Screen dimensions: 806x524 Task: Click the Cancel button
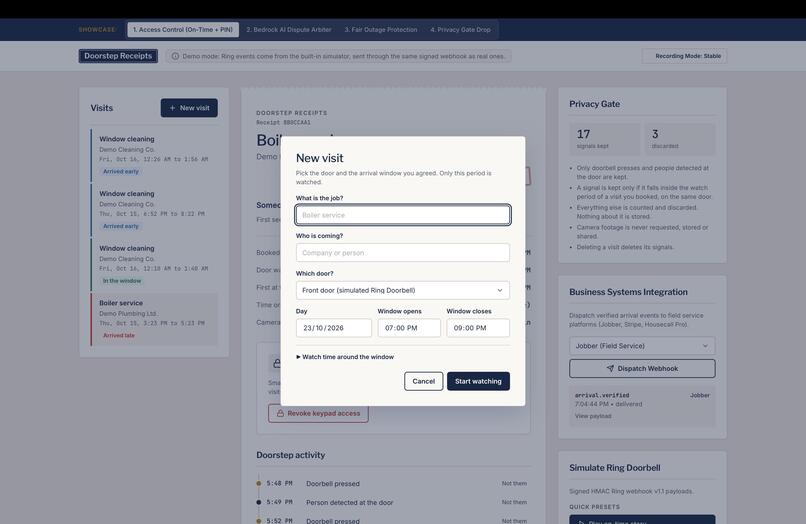pos(424,381)
